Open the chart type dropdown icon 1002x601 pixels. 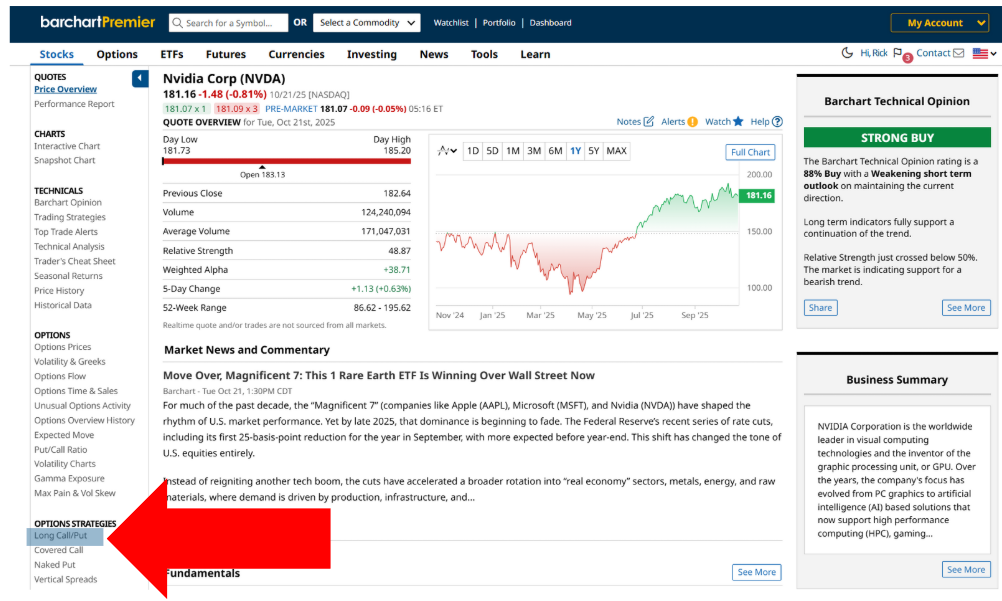pyautogui.click(x=447, y=151)
